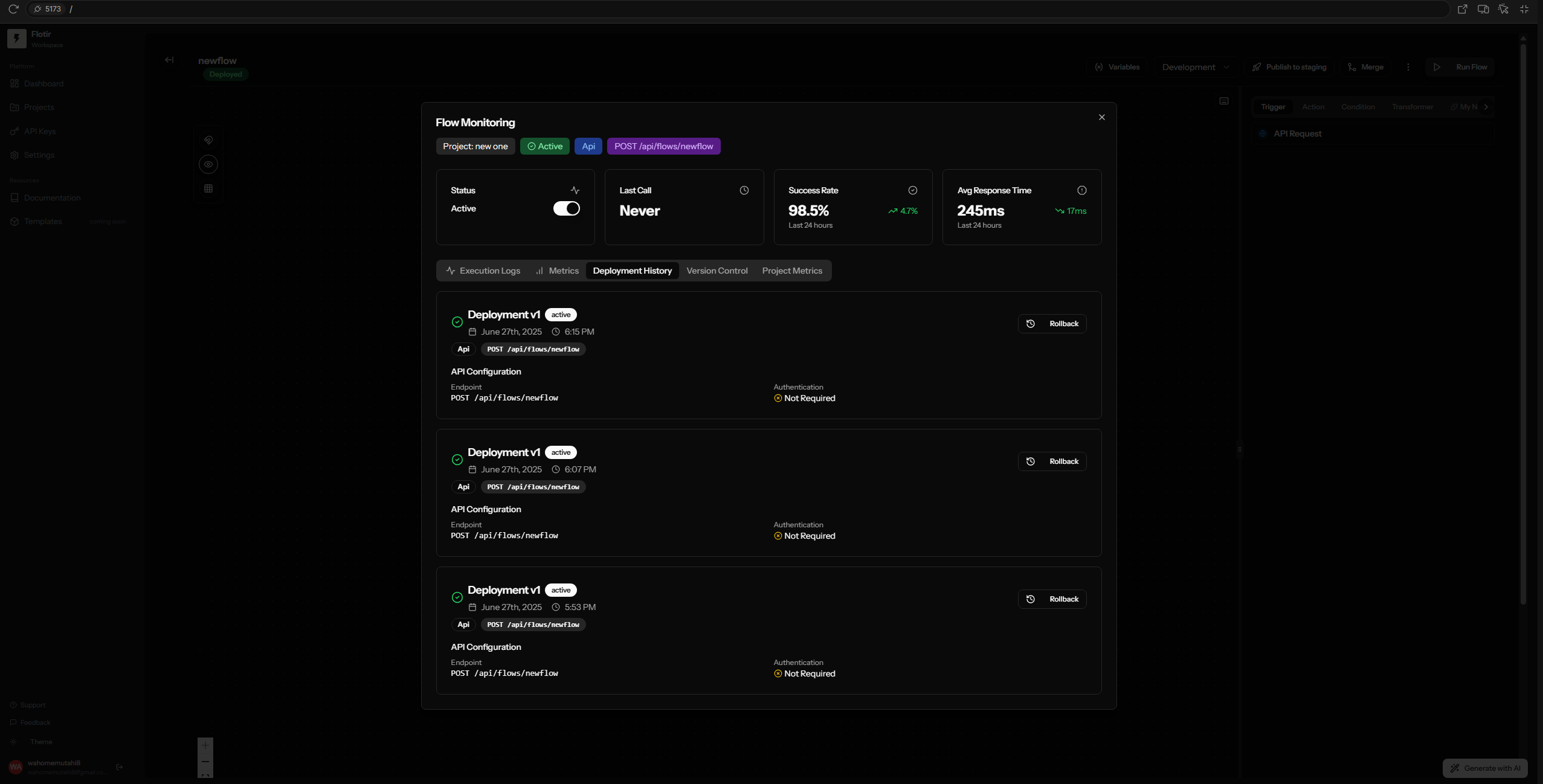Open the Version Control tab
The image size is (1543, 784).
717,271
